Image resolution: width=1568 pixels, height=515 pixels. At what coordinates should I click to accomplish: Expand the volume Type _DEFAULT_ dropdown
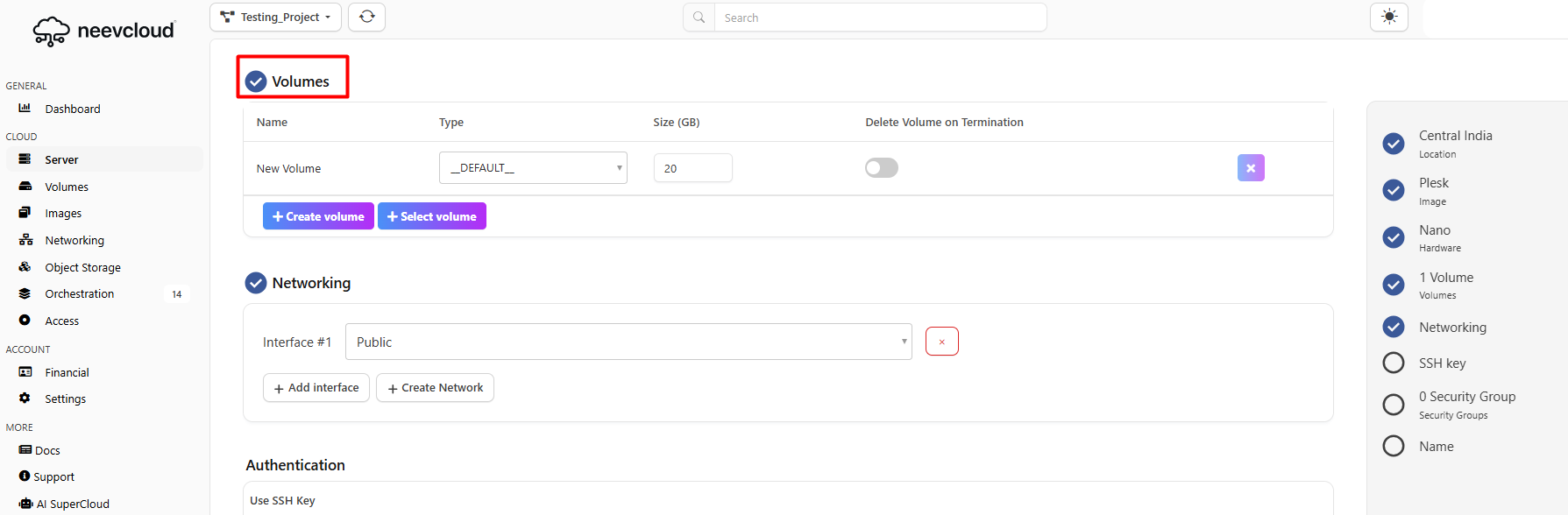tap(533, 168)
